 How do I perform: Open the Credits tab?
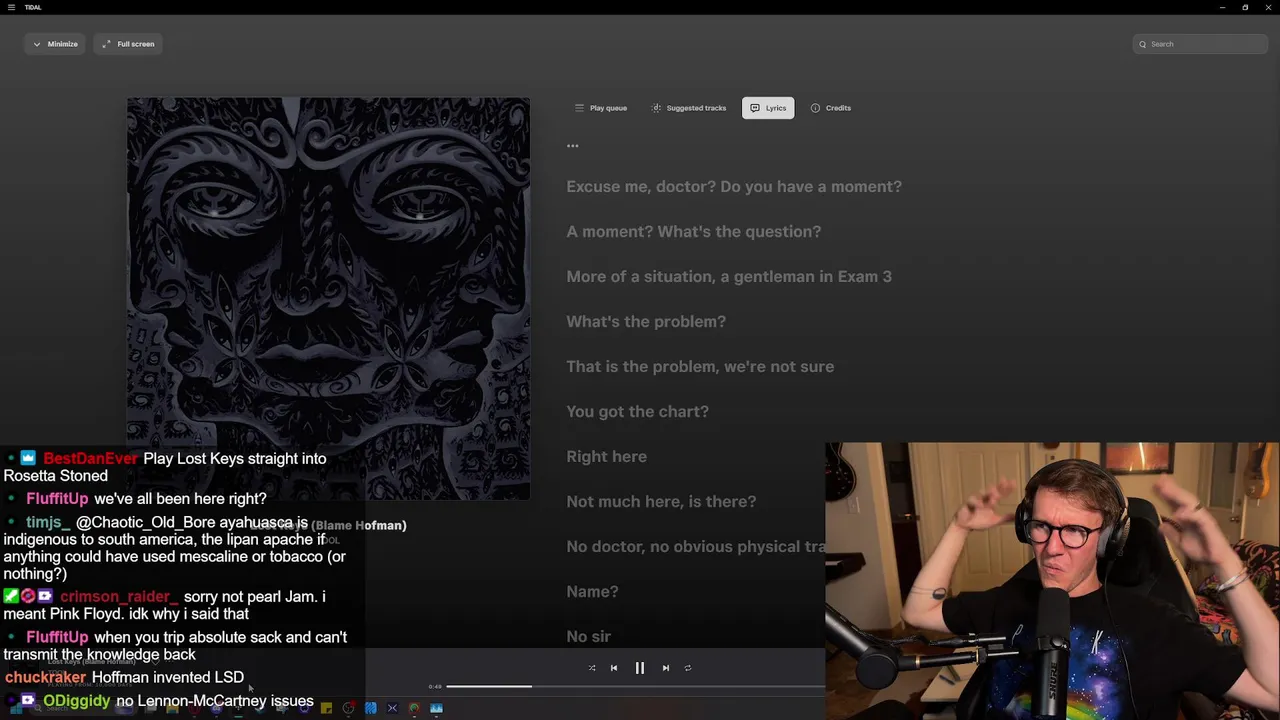tap(831, 108)
